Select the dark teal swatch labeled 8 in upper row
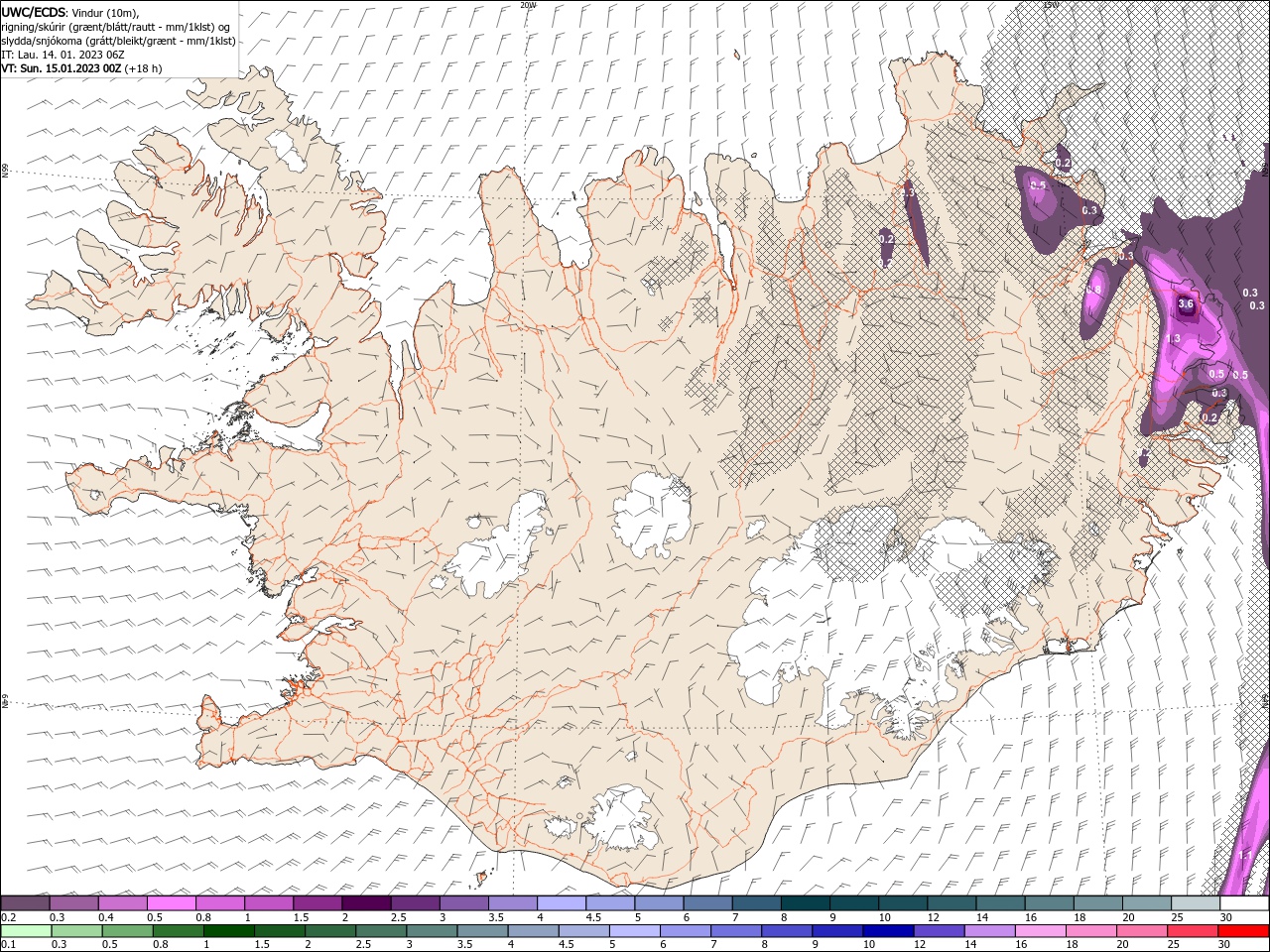 point(806,903)
